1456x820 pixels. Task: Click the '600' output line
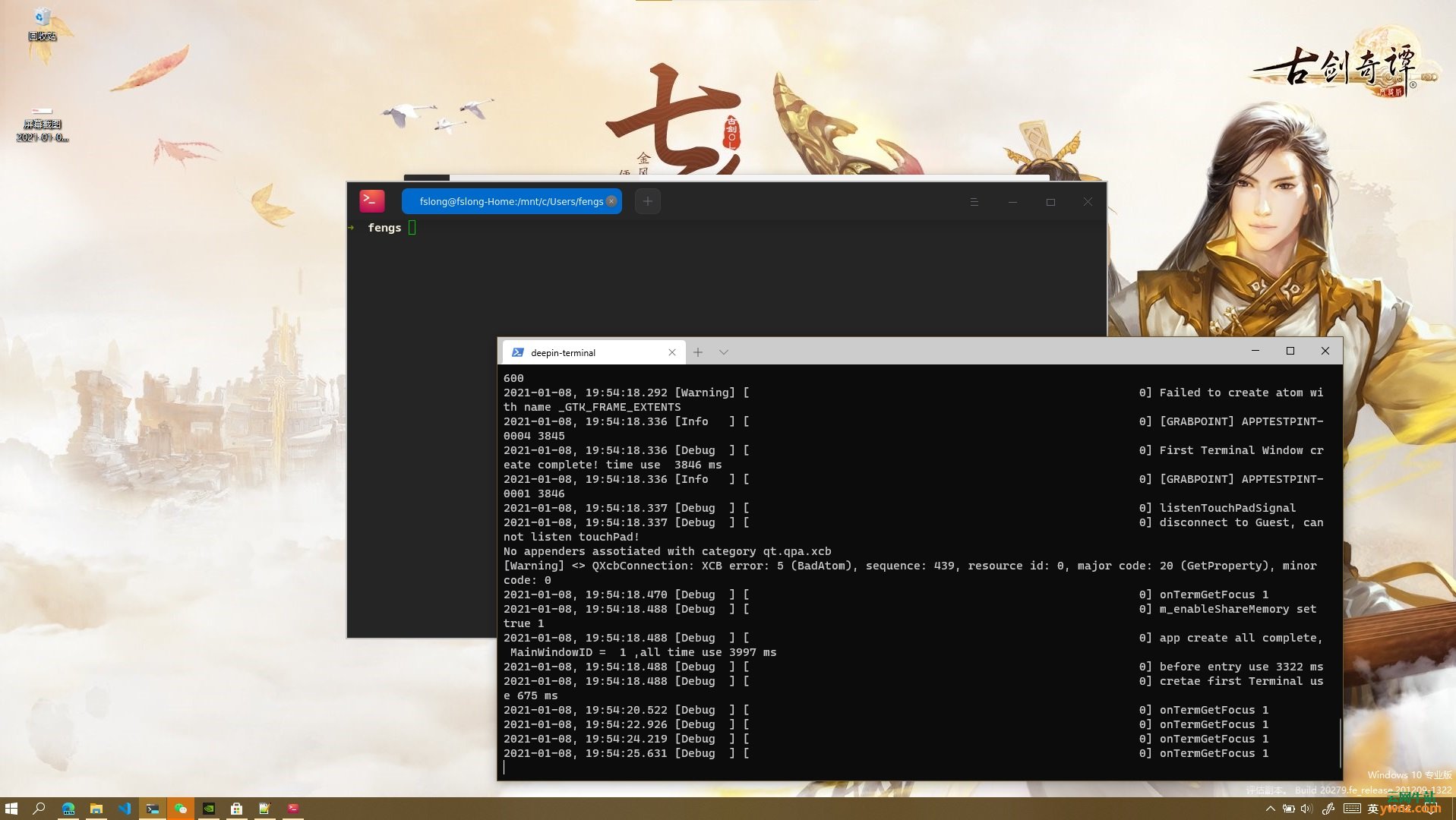click(513, 378)
